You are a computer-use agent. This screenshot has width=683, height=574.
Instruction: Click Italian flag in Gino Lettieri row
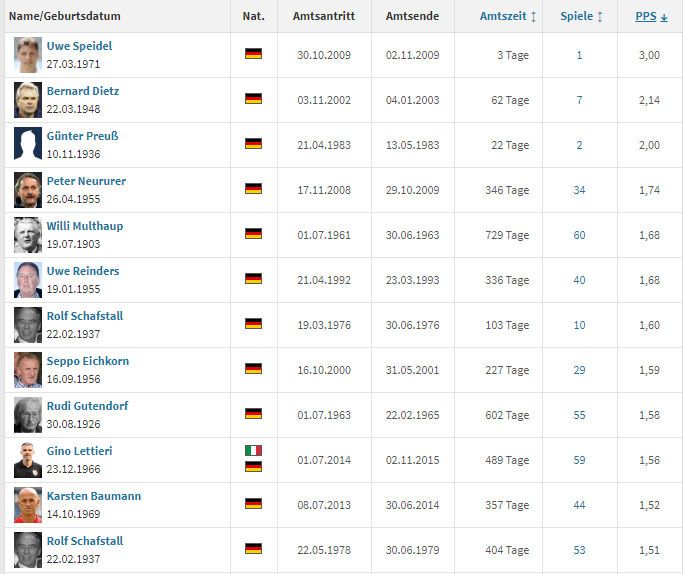pyautogui.click(x=253, y=451)
